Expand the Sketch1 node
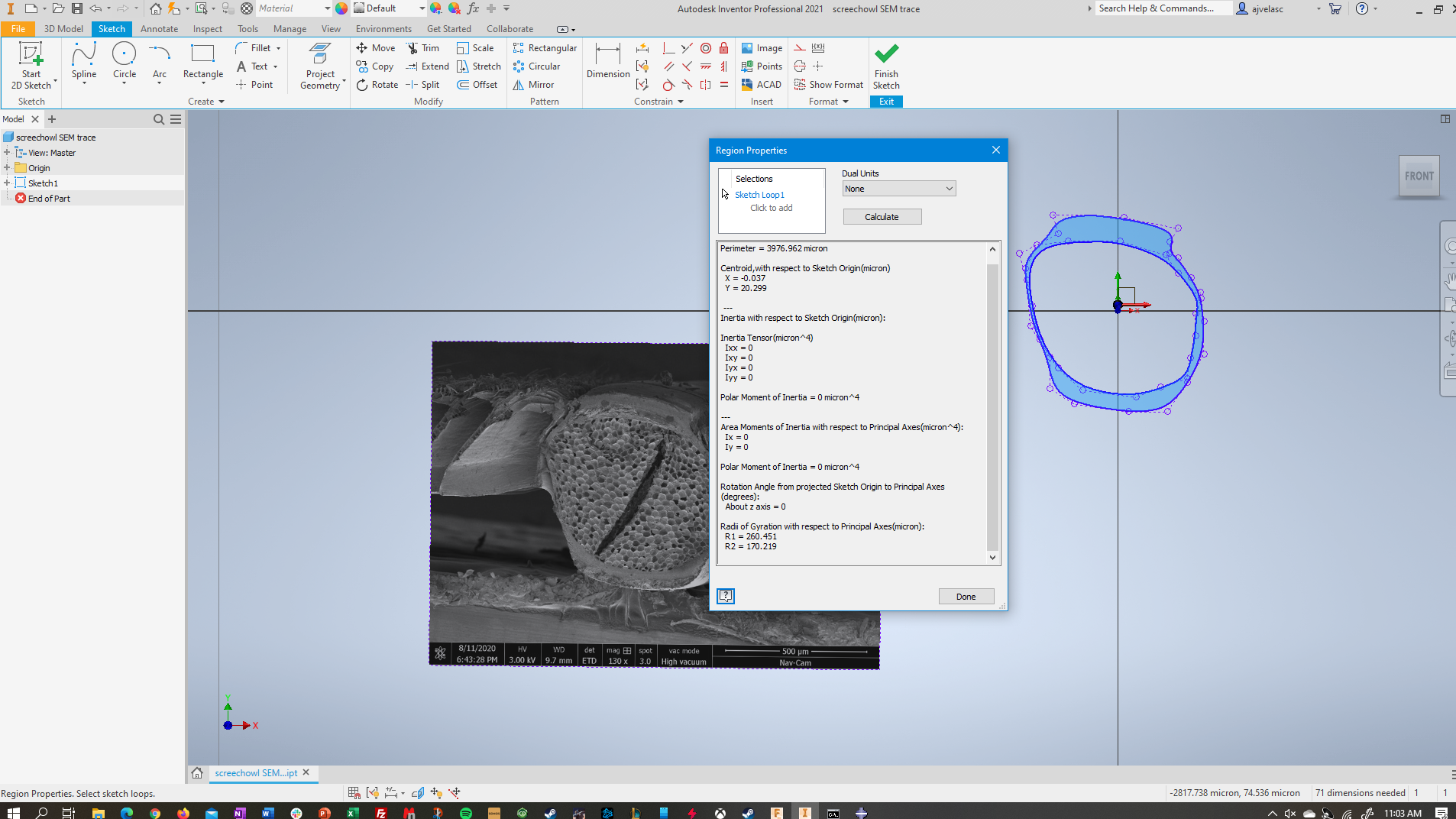This screenshot has height=819, width=1456. coord(7,183)
